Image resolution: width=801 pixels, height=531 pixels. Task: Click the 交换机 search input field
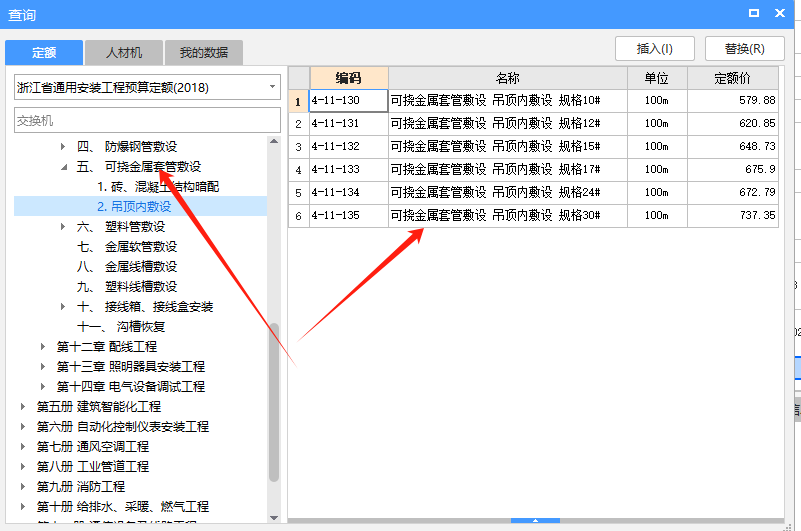click(x=147, y=121)
